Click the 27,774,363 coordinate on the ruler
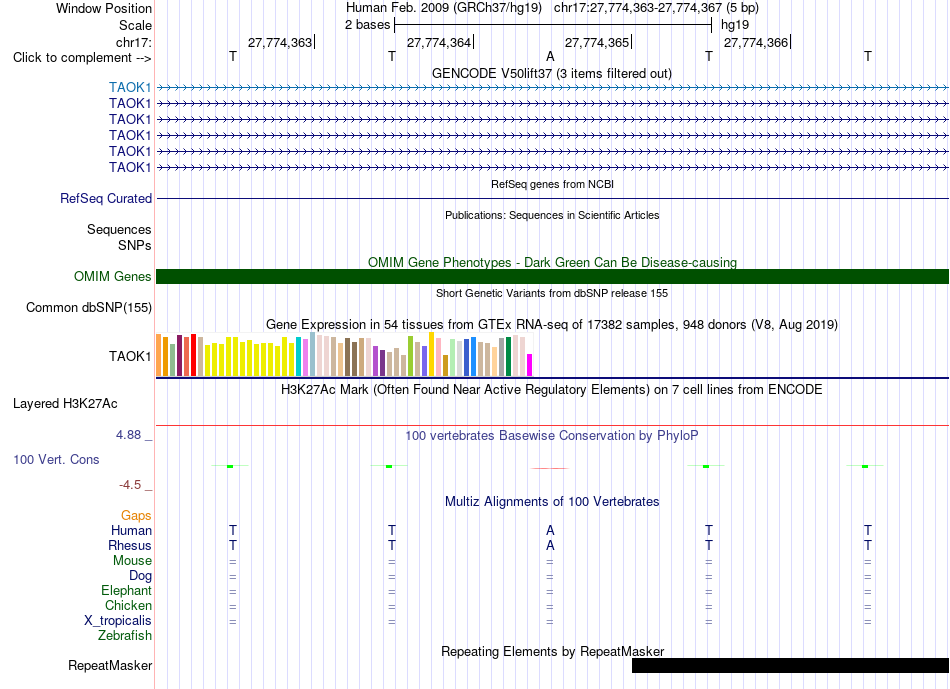 (280, 42)
